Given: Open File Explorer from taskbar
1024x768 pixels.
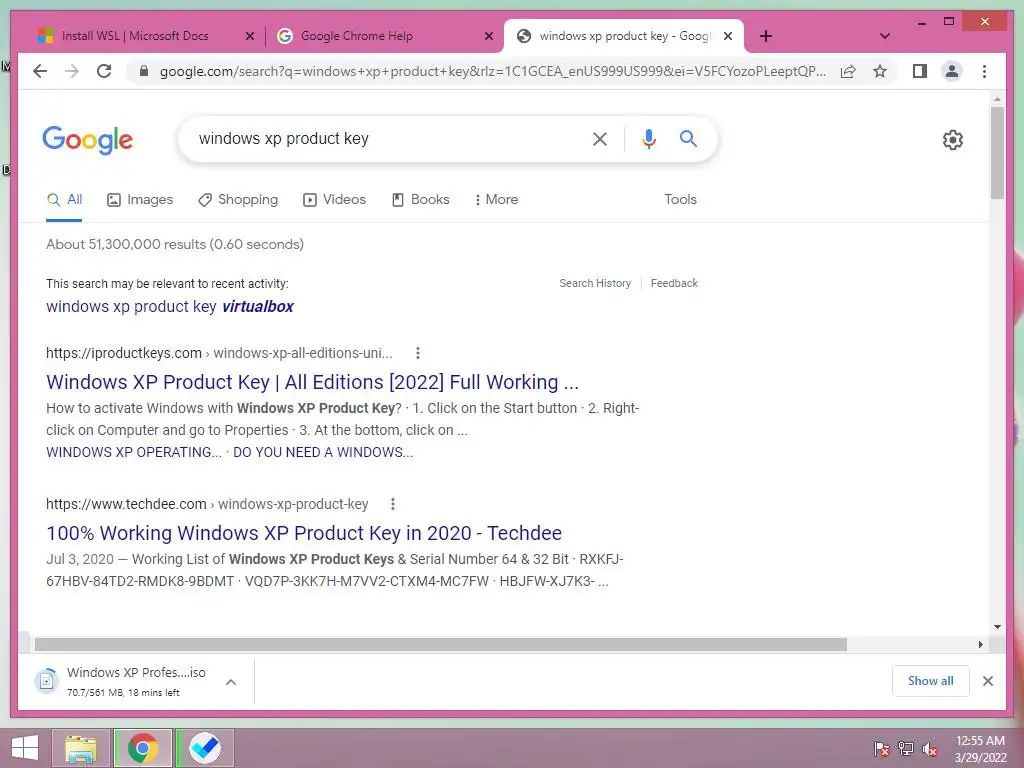Looking at the screenshot, I should (80, 748).
